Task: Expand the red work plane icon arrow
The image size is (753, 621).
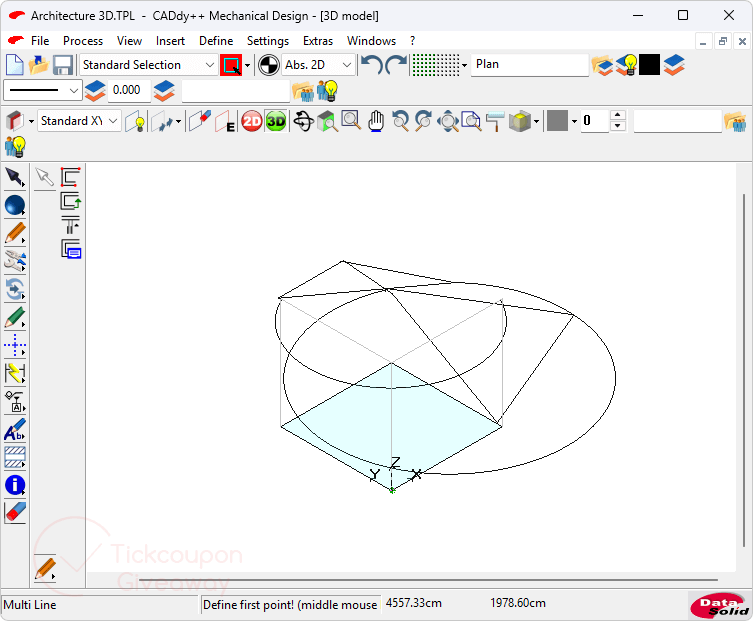Action: point(31,122)
